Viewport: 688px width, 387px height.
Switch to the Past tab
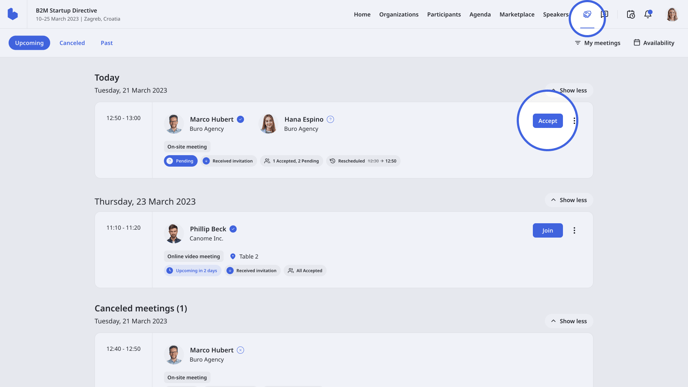[x=107, y=43]
